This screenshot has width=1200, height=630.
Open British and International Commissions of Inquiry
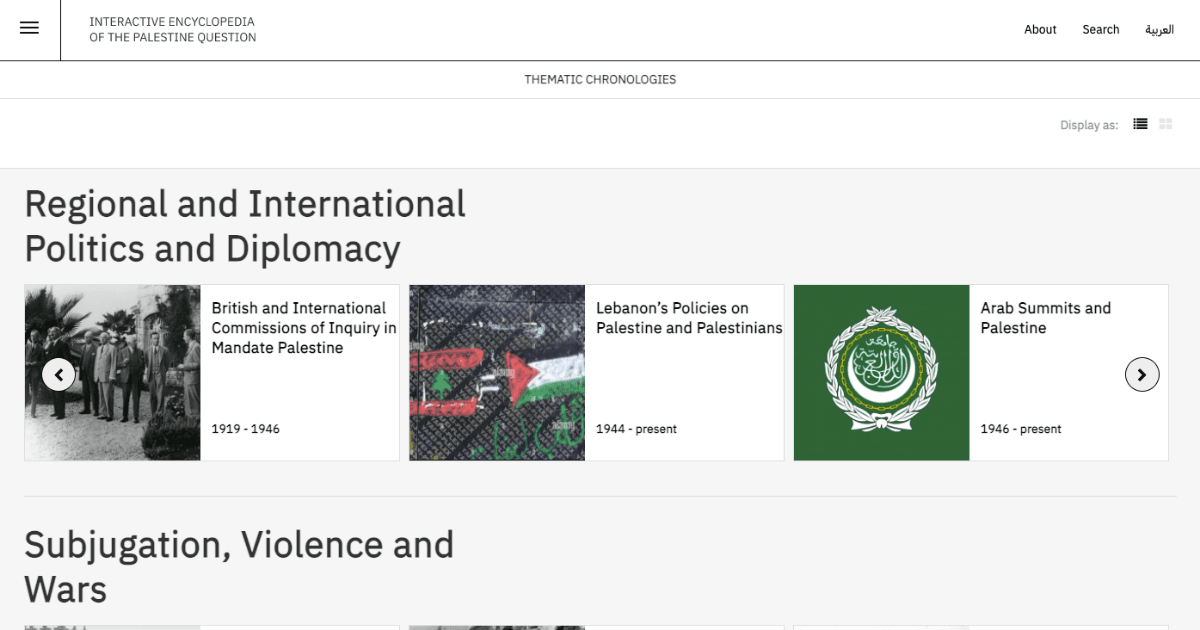pyautogui.click(x=303, y=328)
